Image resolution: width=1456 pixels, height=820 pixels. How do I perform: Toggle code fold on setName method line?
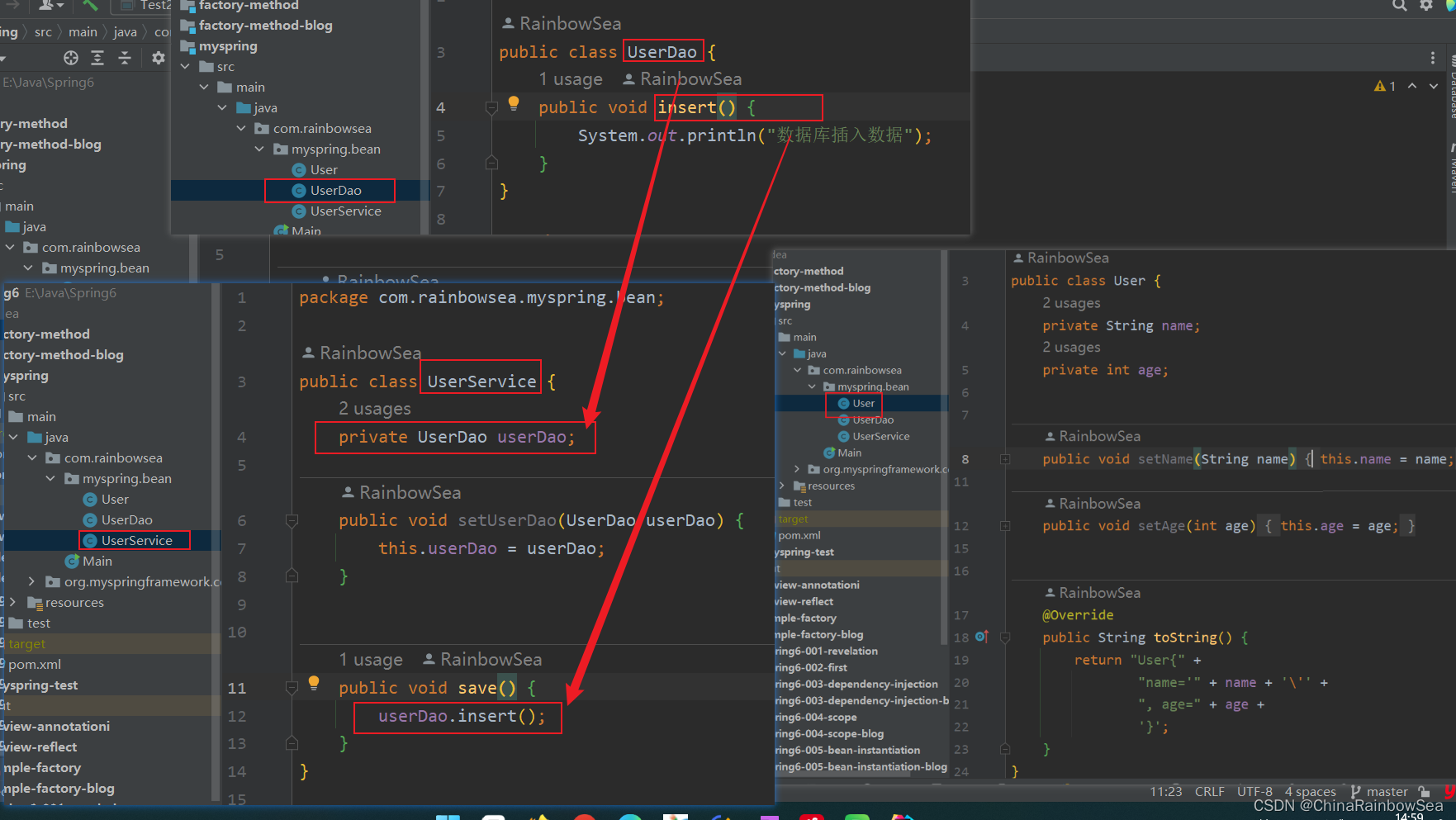point(1005,459)
